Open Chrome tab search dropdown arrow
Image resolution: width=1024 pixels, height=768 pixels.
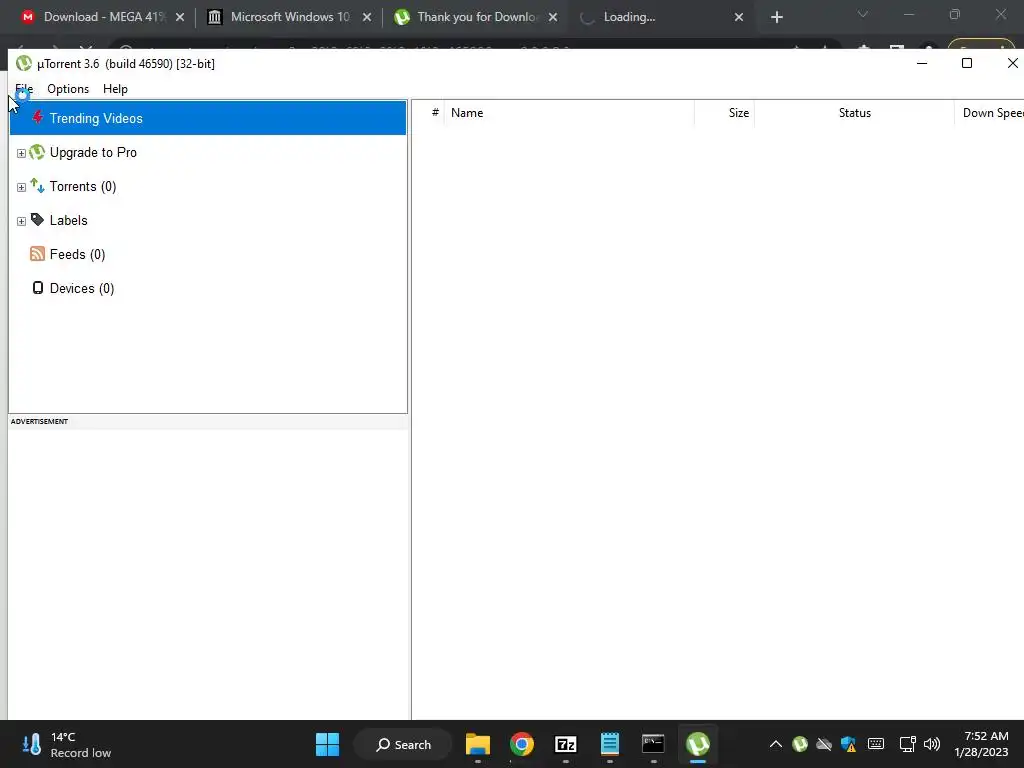863,14
